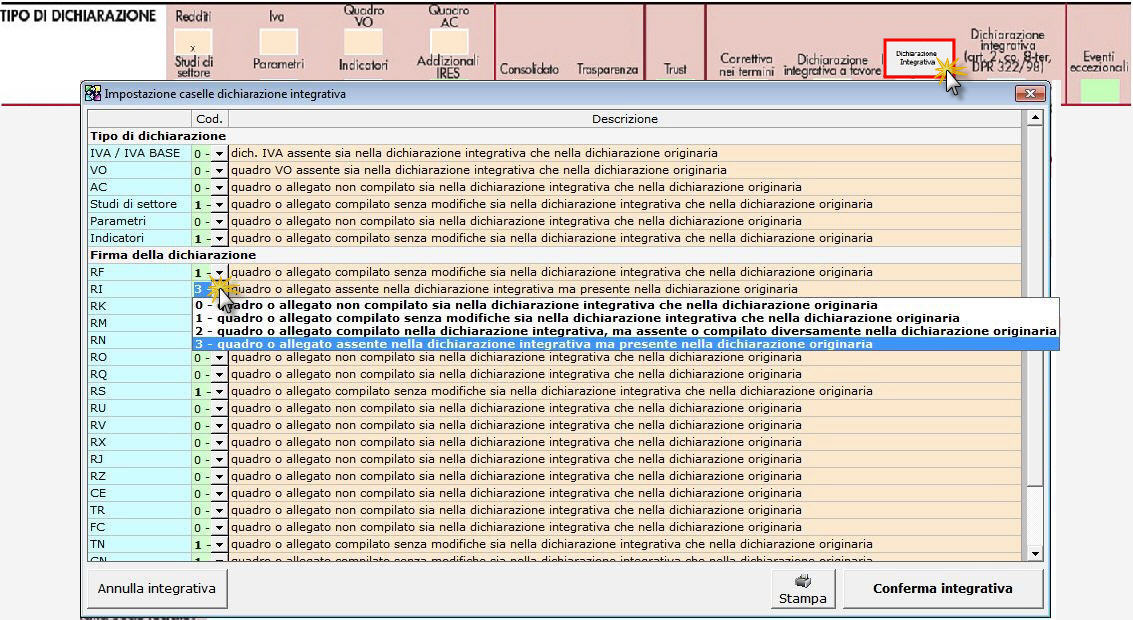Expand the Studi di settore code dropdown
1133x620 pixels.
click(x=219, y=204)
